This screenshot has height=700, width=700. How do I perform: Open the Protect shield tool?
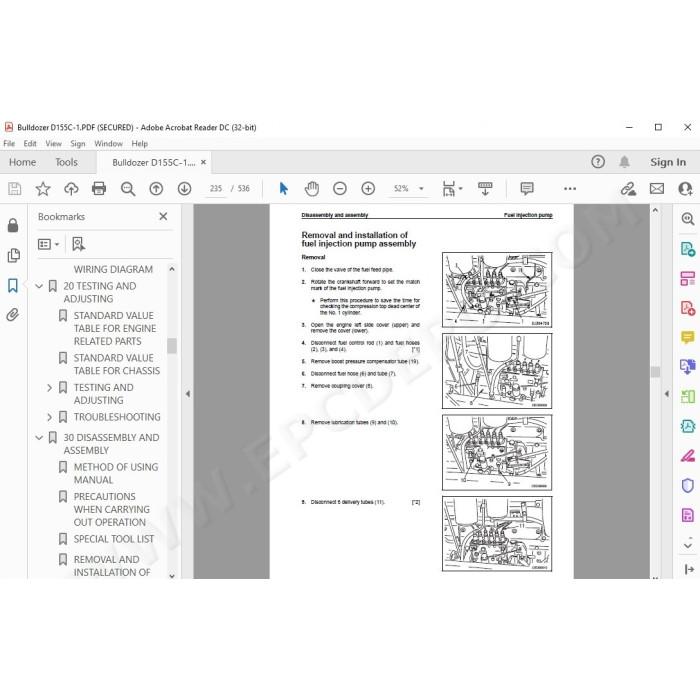click(x=688, y=485)
